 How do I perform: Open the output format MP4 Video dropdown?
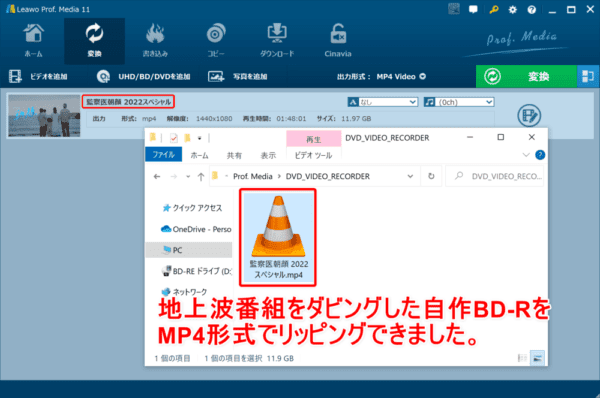pos(401,77)
